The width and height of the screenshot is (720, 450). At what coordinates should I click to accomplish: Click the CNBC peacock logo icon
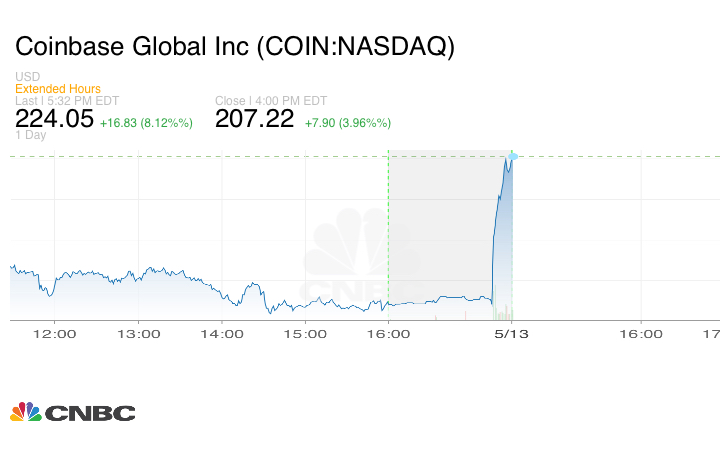click(x=25, y=412)
